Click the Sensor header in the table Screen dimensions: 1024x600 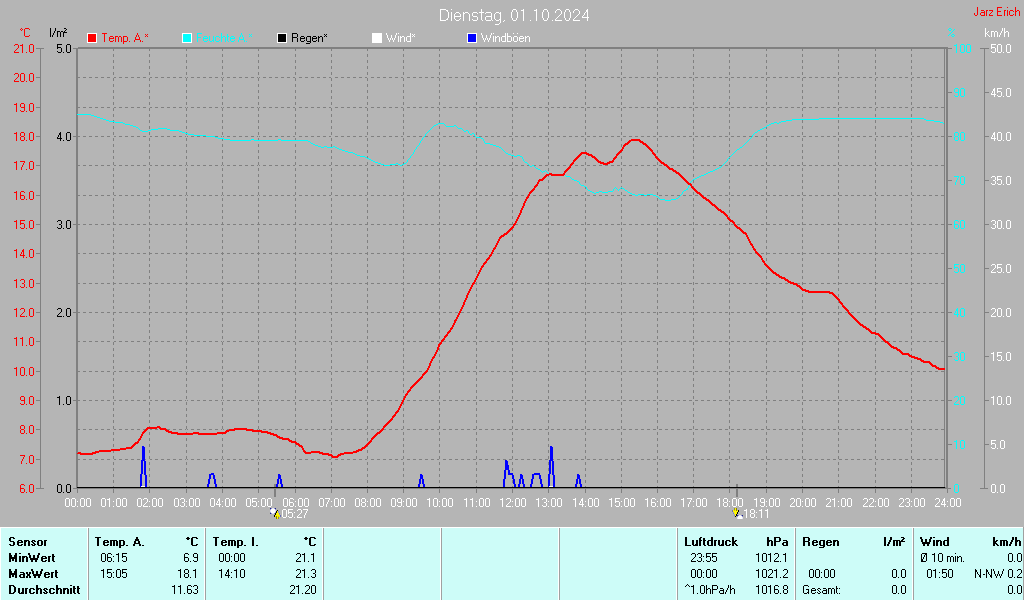pyautogui.click(x=28, y=542)
